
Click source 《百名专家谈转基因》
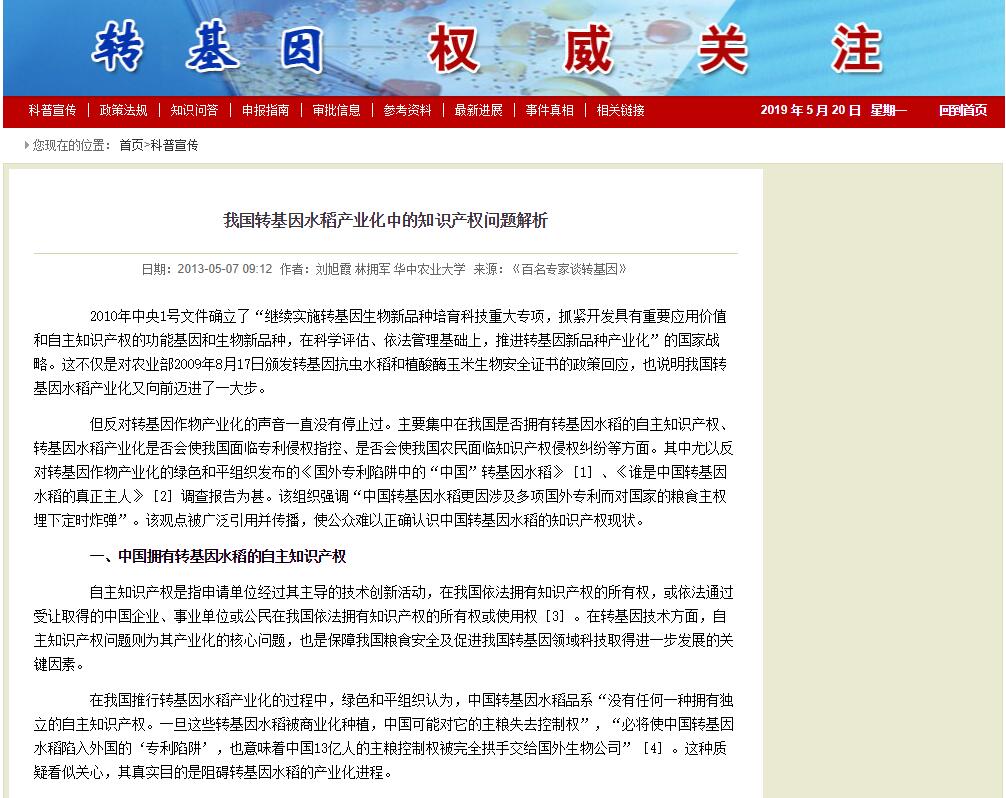568,269
